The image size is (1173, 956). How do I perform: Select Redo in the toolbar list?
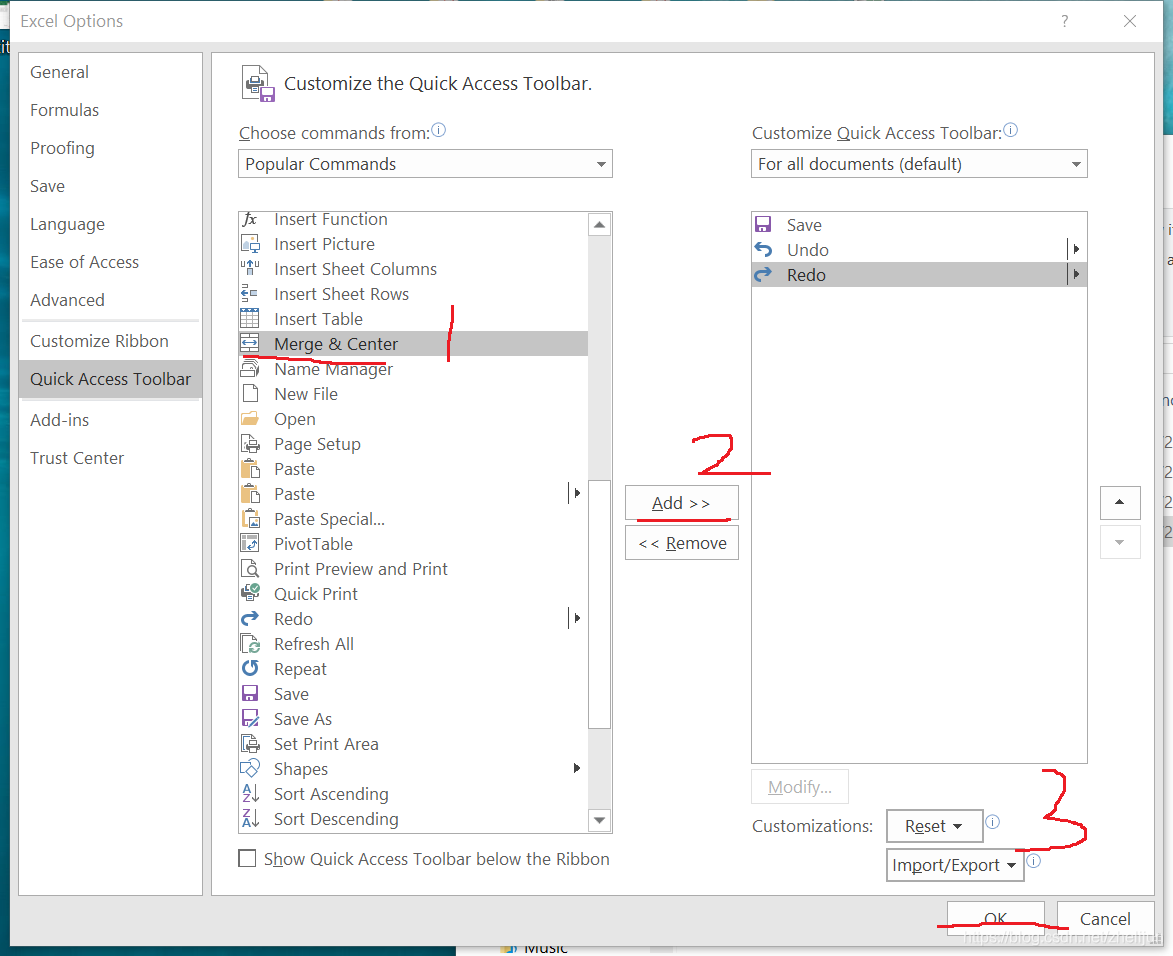coord(919,275)
